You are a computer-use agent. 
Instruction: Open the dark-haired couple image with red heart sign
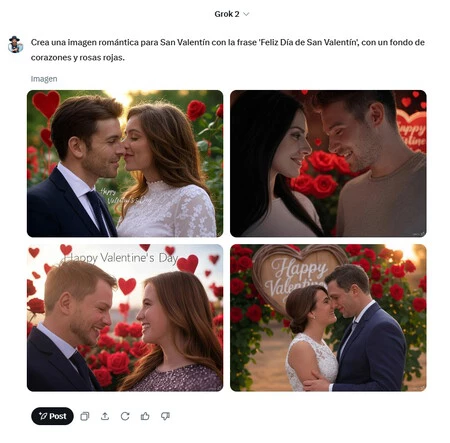[328, 163]
